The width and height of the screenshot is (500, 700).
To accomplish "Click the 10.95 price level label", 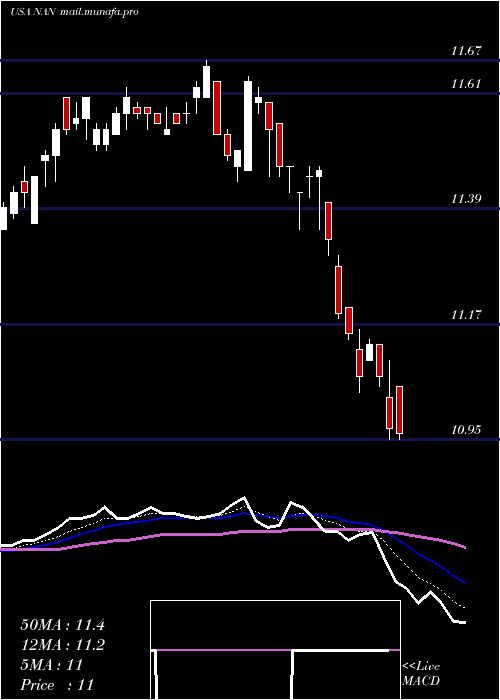I will pos(466,430).
